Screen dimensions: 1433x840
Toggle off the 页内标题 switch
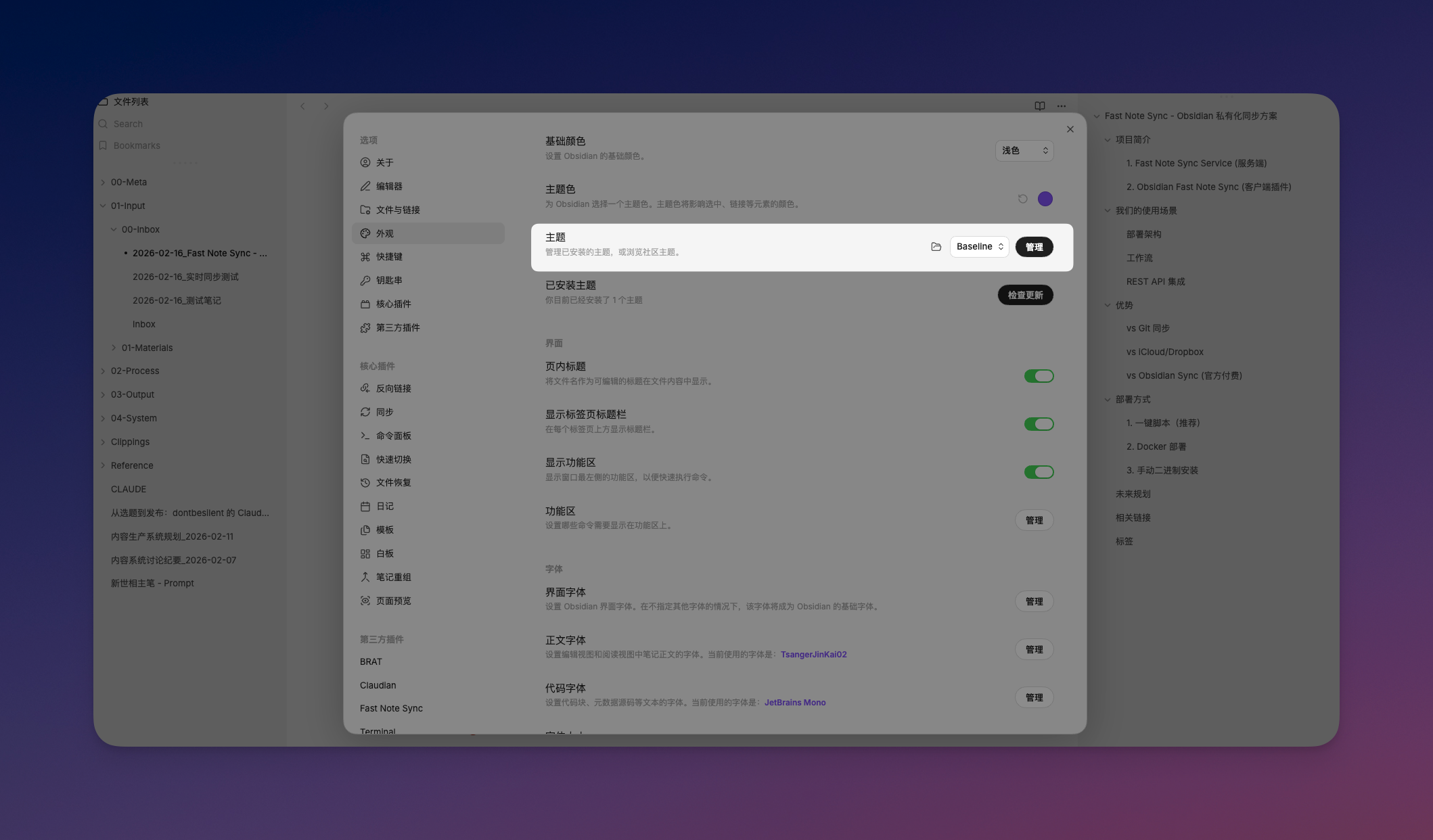point(1039,376)
